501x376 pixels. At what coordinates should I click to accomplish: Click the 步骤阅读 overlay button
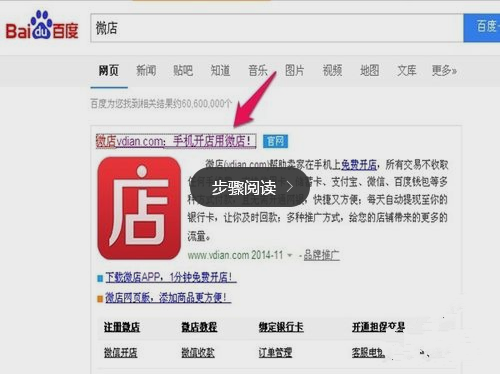pyautogui.click(x=250, y=187)
